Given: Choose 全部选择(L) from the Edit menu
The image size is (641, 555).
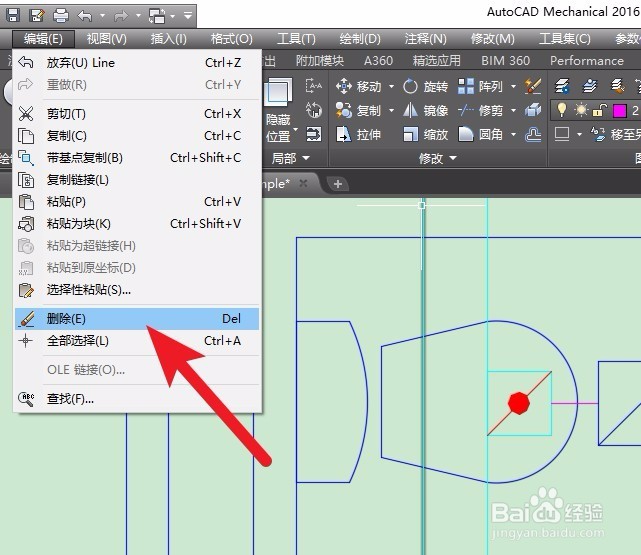Looking at the screenshot, I should click(x=137, y=341).
